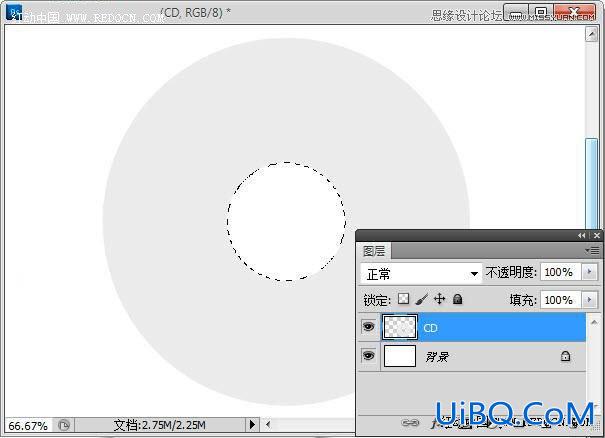Select the CD layer name

[430, 328]
